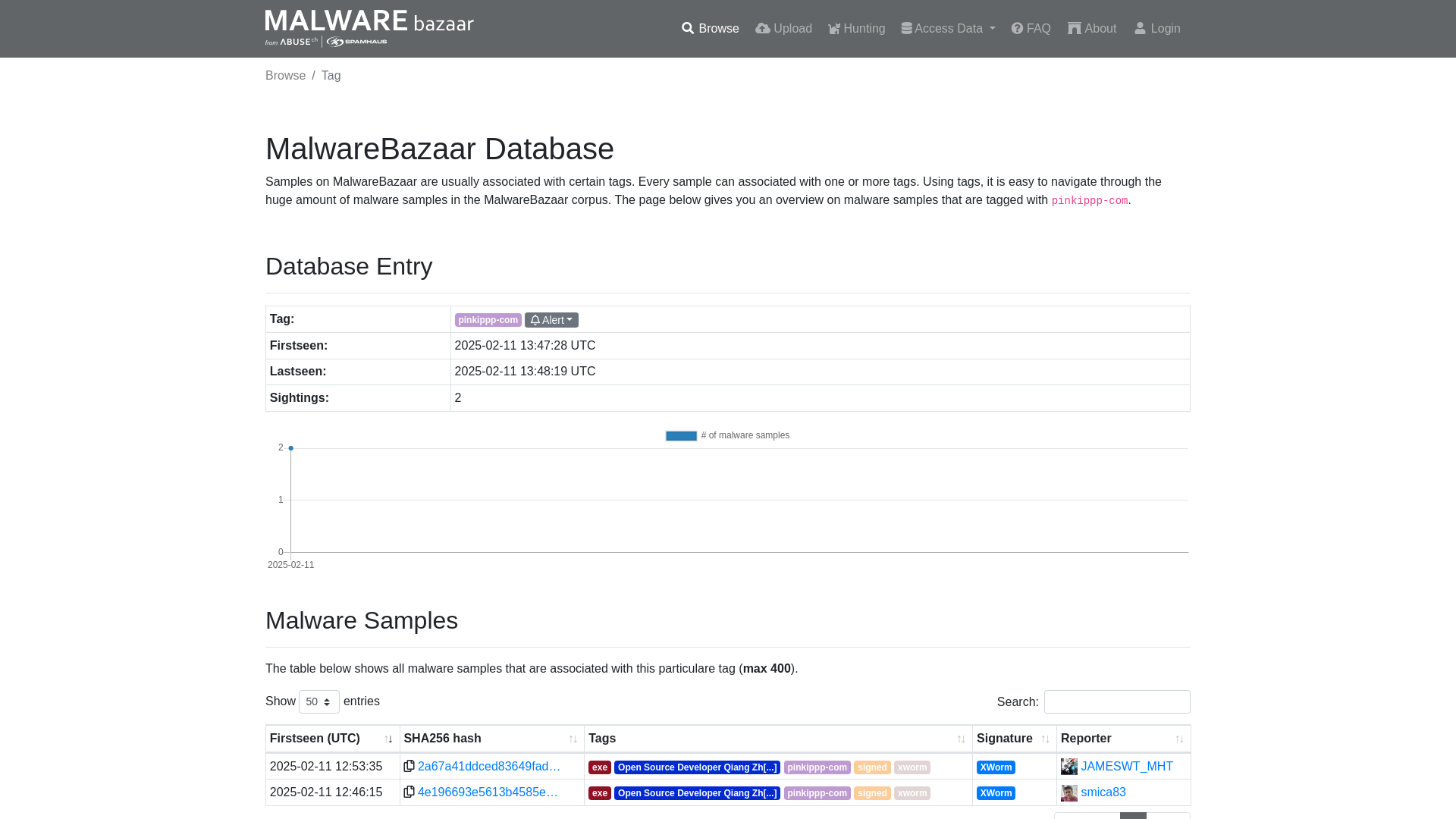The height and width of the screenshot is (819, 1456).
Task: Click the Tag breadcrumb navigation item
Action: [x=331, y=75]
